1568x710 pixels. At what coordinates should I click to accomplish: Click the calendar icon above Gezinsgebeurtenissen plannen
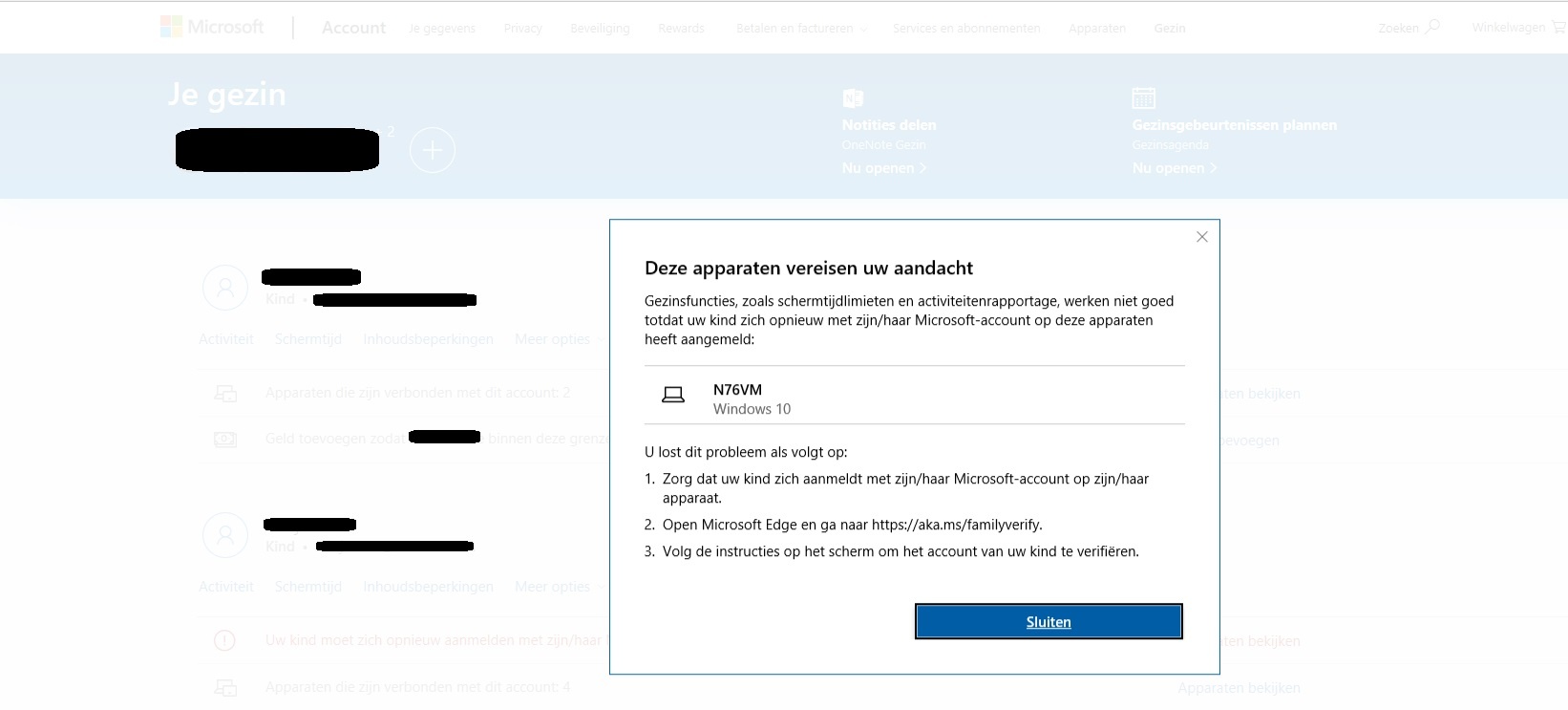1142,97
